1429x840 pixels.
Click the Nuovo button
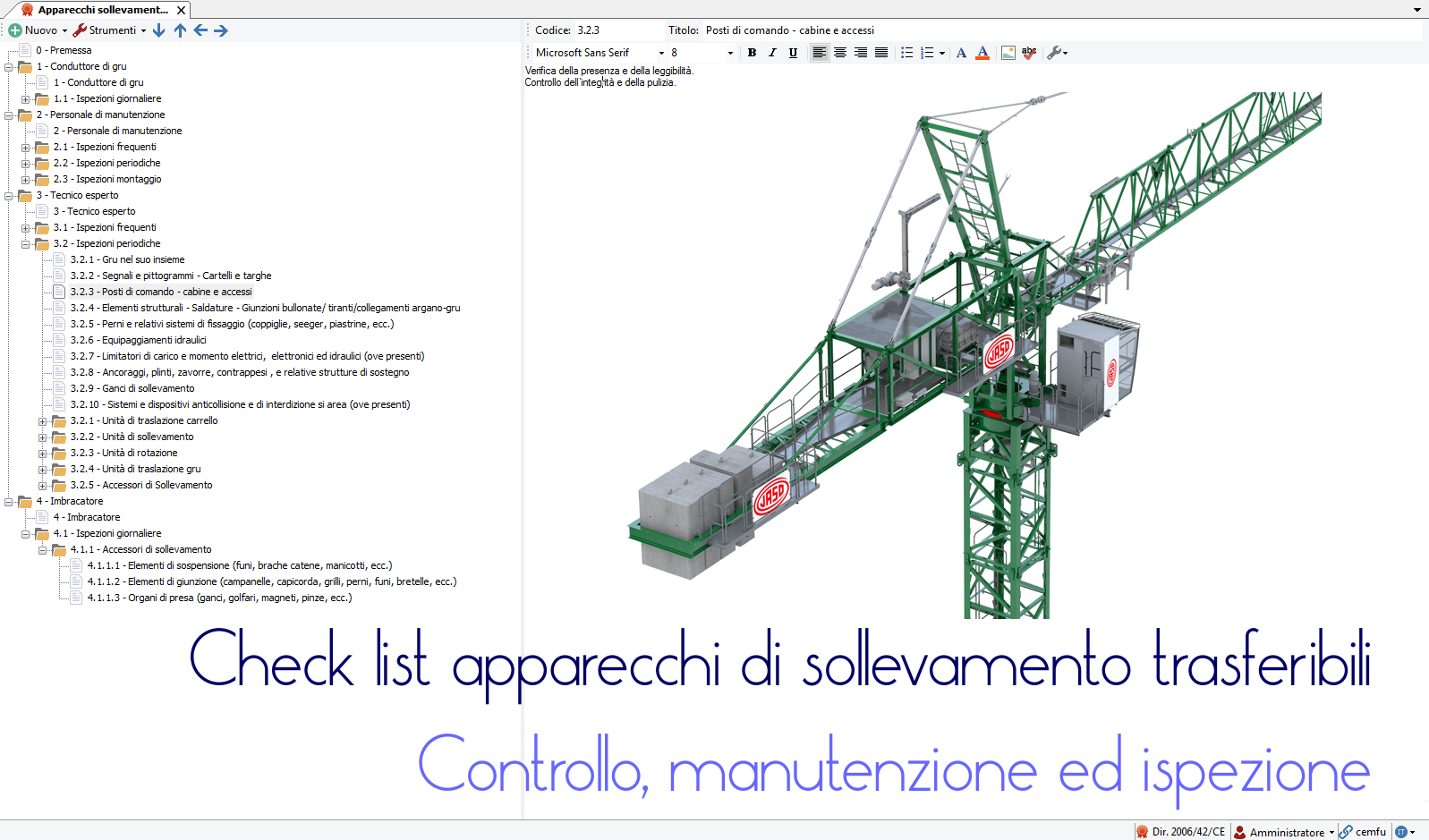coord(38,30)
